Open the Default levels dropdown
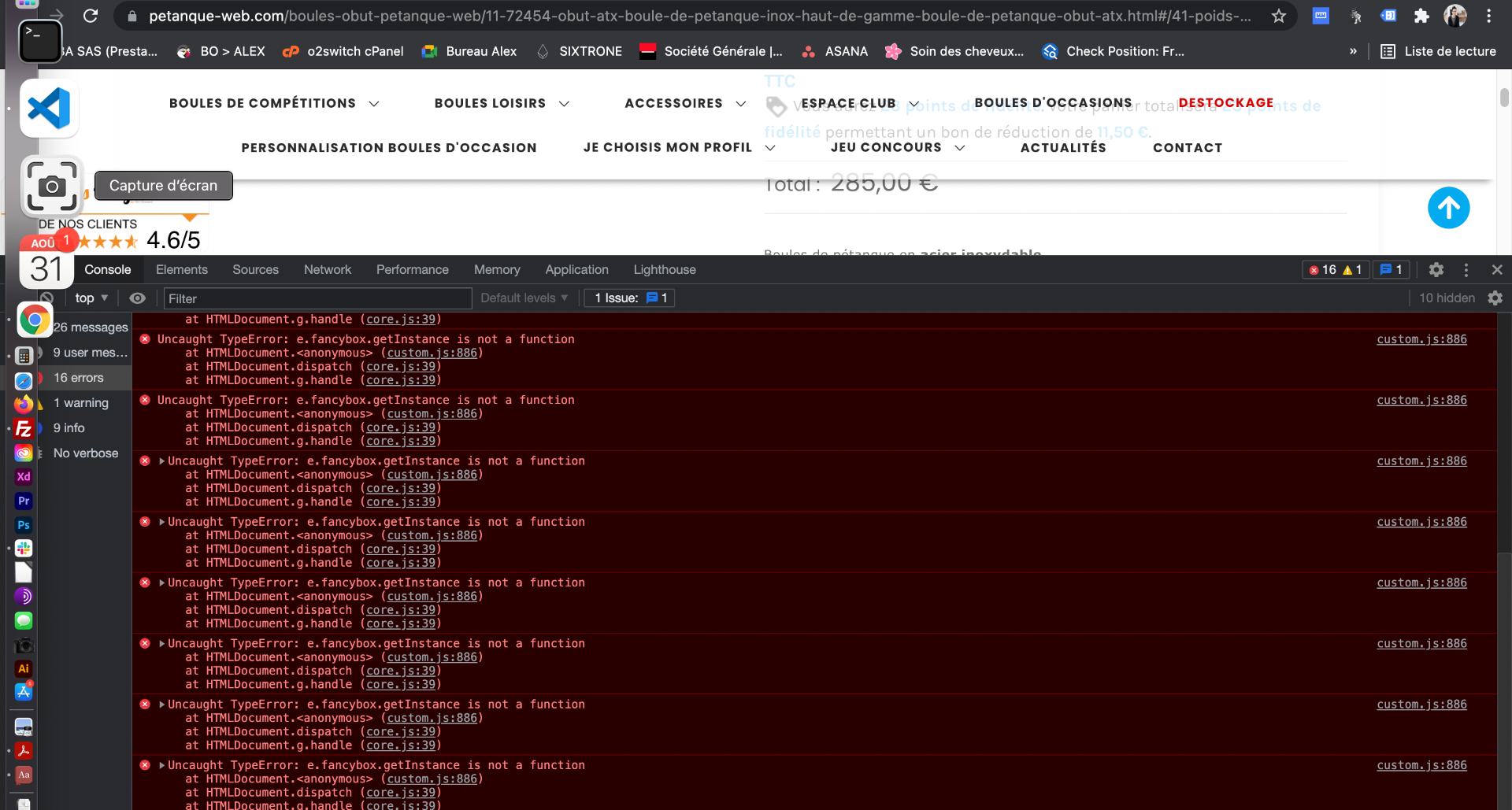The height and width of the screenshot is (810, 1512). 524,298
